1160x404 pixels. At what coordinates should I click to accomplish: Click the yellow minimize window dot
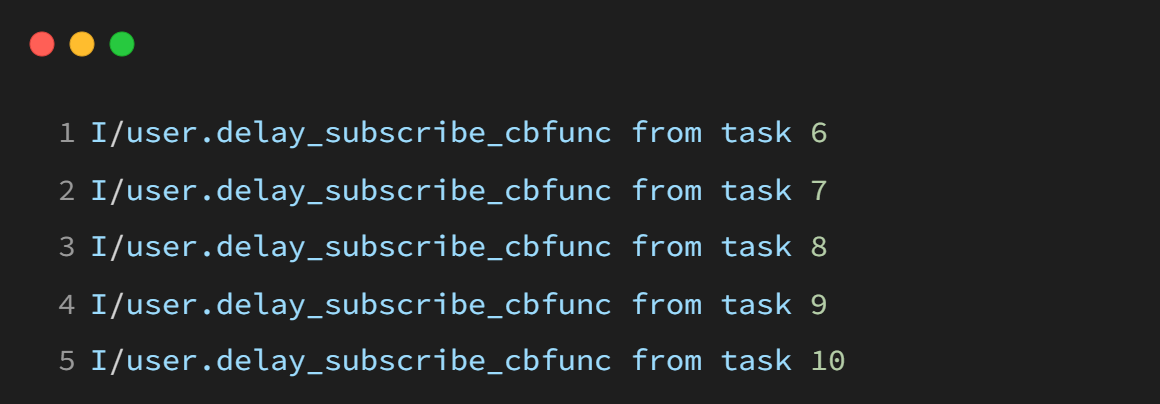point(82,44)
